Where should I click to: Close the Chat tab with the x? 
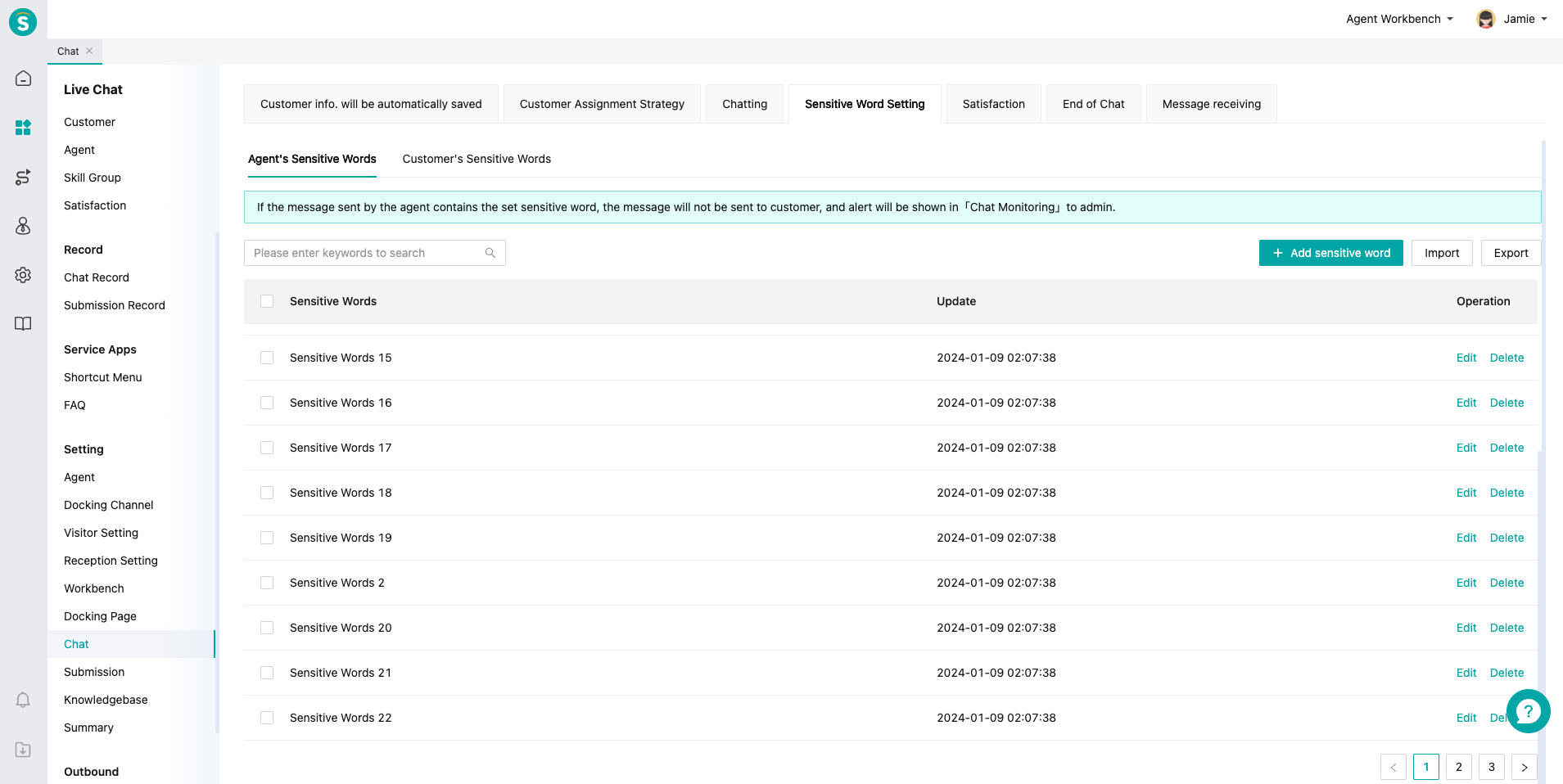click(x=89, y=51)
